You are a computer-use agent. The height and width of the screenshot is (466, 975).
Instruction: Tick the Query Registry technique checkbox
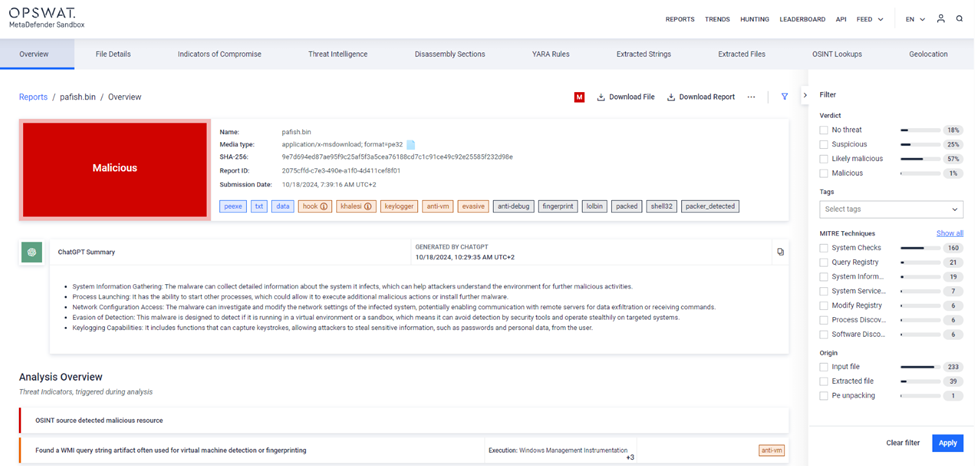coord(823,262)
